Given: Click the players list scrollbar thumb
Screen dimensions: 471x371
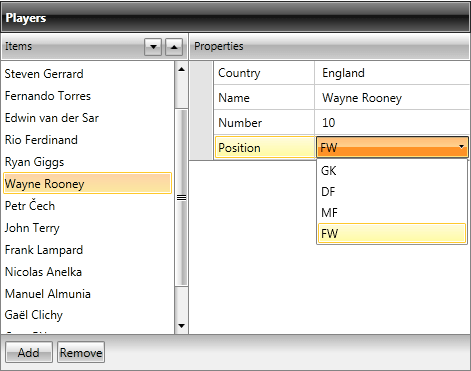Looking at the screenshot, I should [x=181, y=197].
